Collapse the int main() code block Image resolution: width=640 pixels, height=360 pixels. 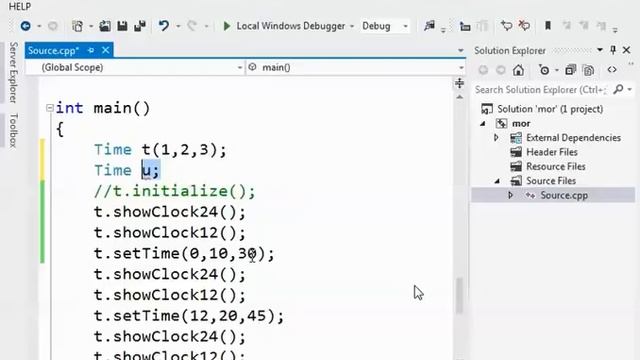tap(50, 108)
